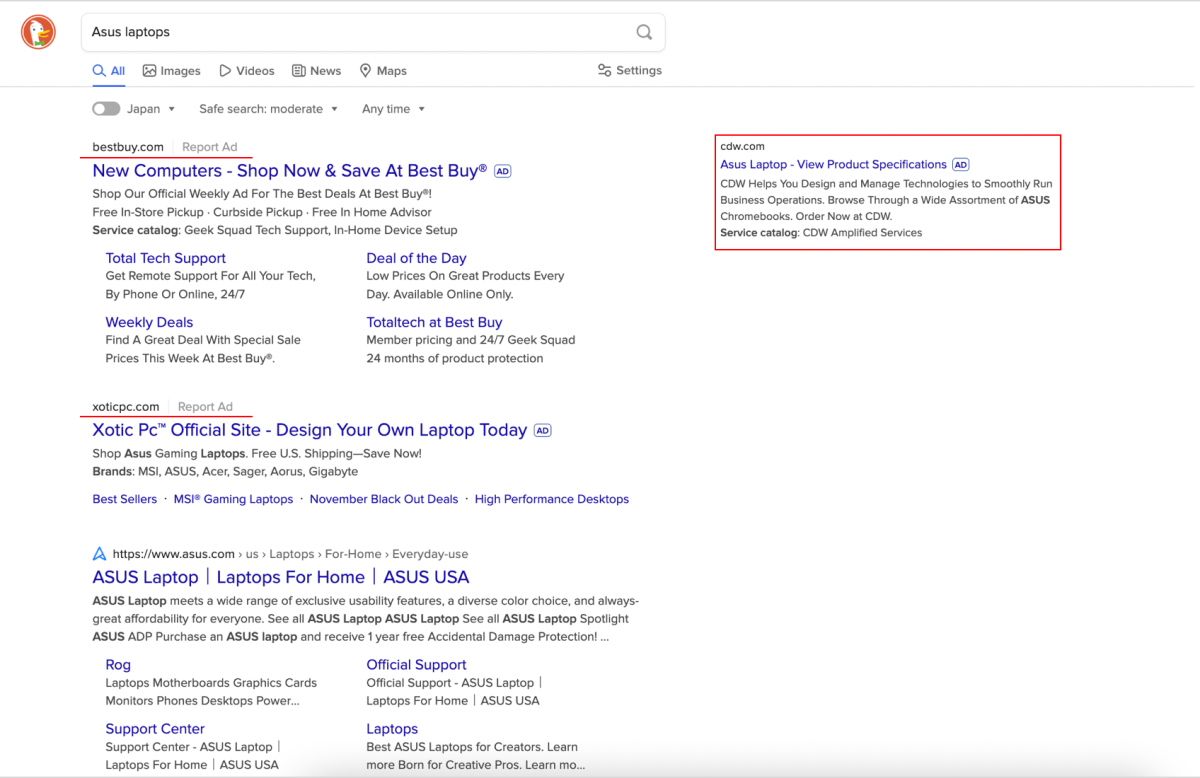
Task: Open Totaltech at Best Buy sitelink
Action: pyautogui.click(x=434, y=322)
